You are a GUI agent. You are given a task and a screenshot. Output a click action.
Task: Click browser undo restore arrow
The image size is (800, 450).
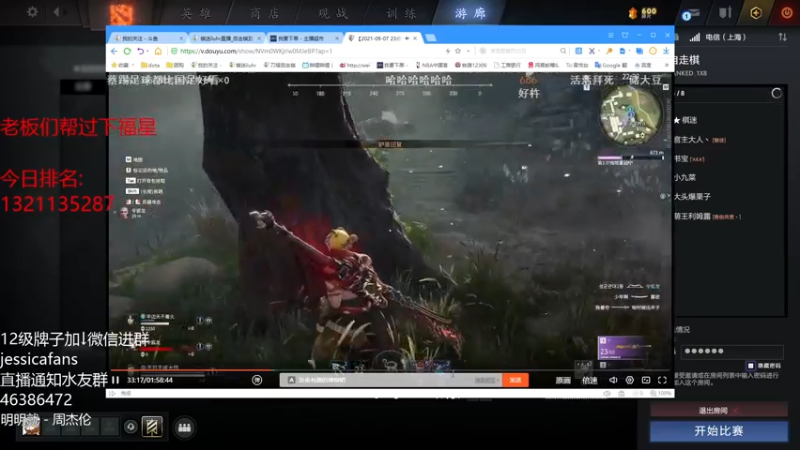tap(141, 51)
